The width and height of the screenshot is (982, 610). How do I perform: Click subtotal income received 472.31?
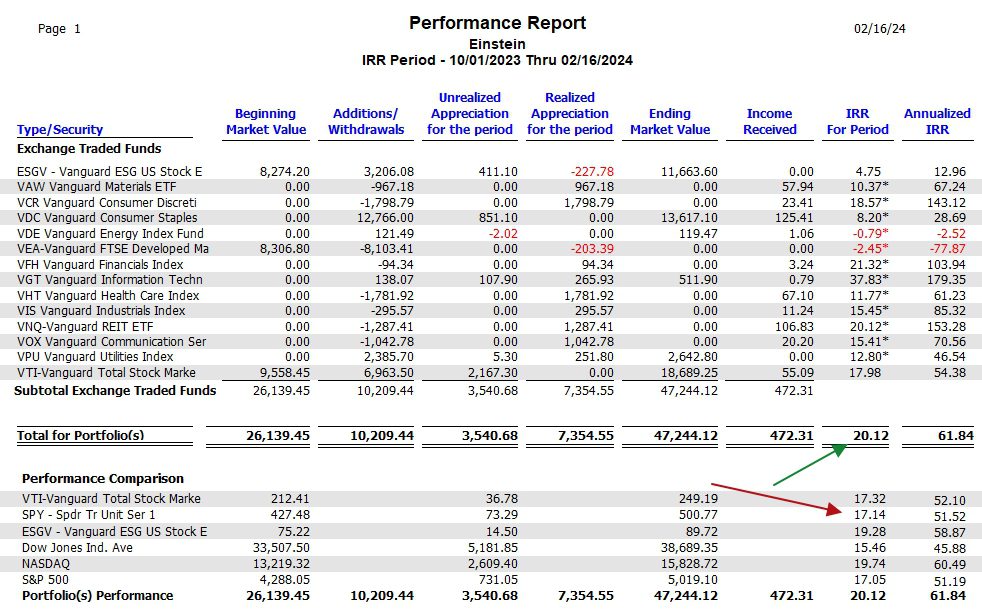pyautogui.click(x=793, y=390)
